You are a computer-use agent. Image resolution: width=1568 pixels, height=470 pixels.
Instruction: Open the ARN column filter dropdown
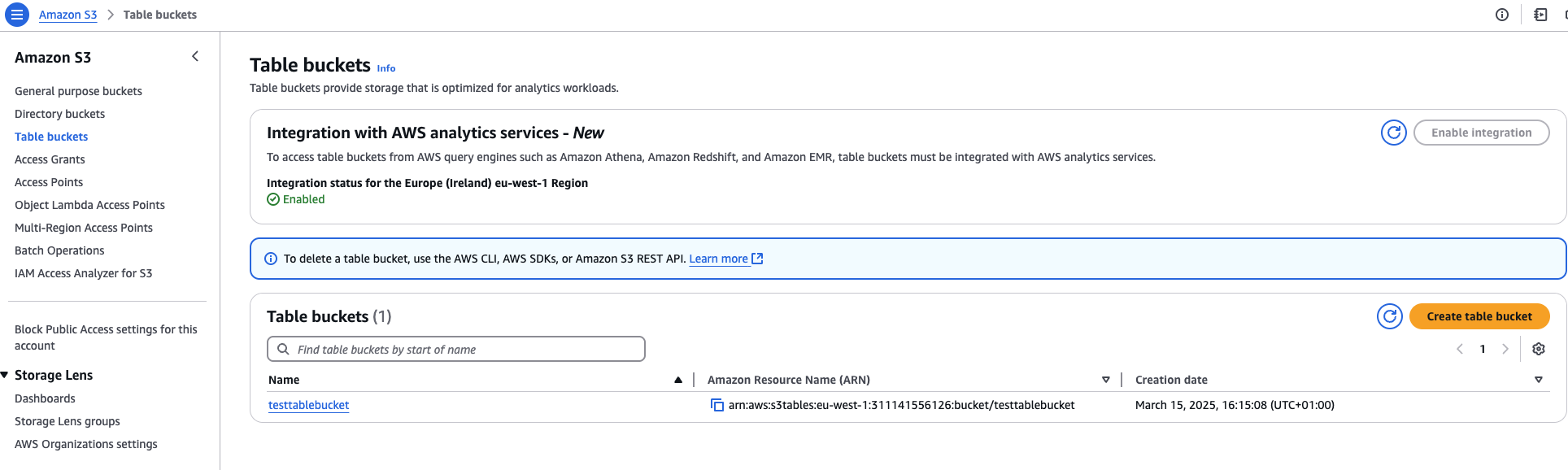1106,379
